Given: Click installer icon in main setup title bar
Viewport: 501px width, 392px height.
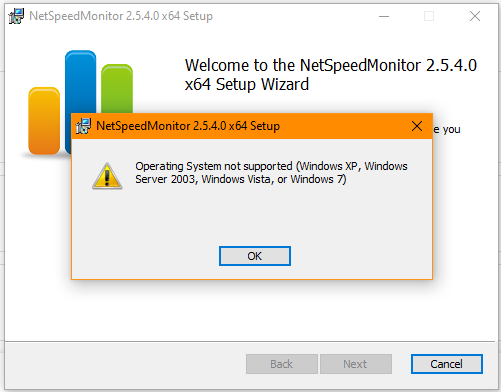Looking at the screenshot, I should pyautogui.click(x=16, y=16).
